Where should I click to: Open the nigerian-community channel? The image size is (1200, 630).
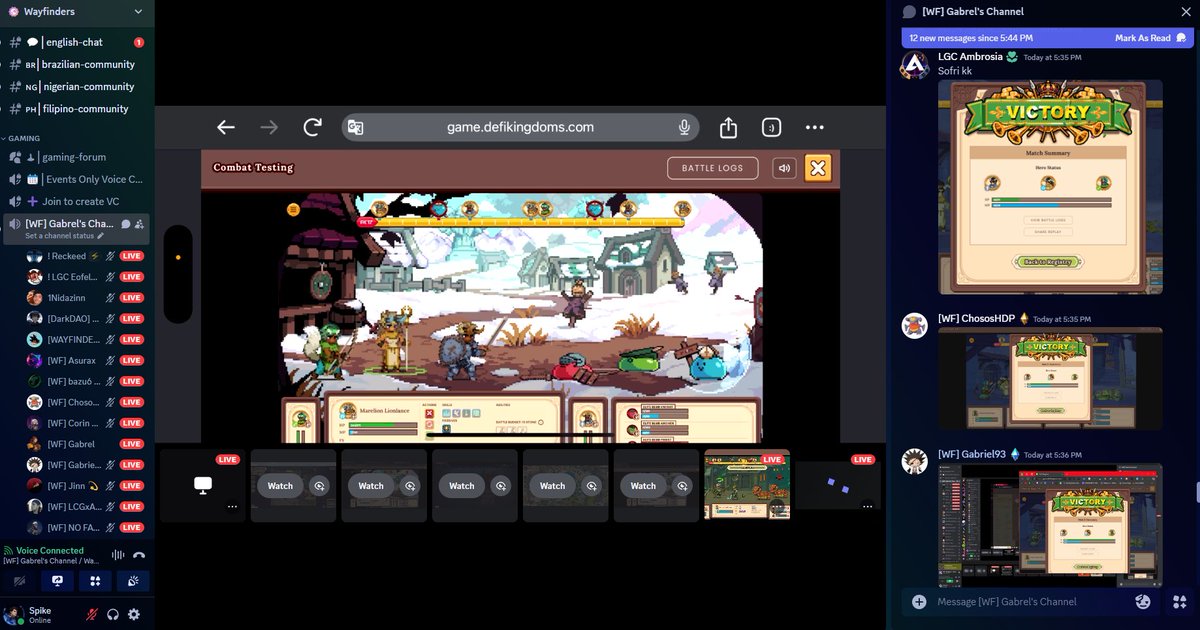77,86
